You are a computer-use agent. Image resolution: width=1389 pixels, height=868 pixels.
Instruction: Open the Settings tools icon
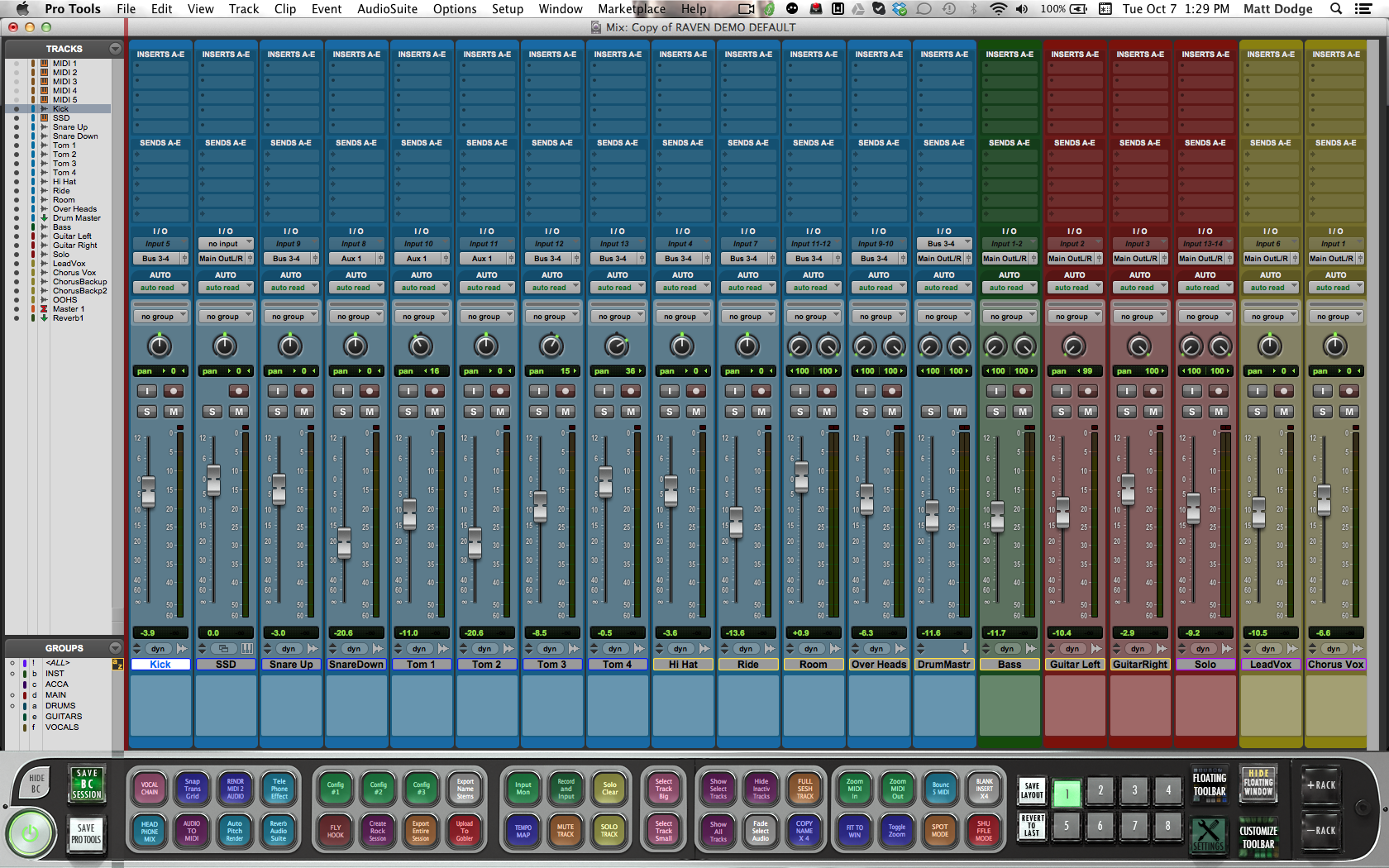(1208, 834)
